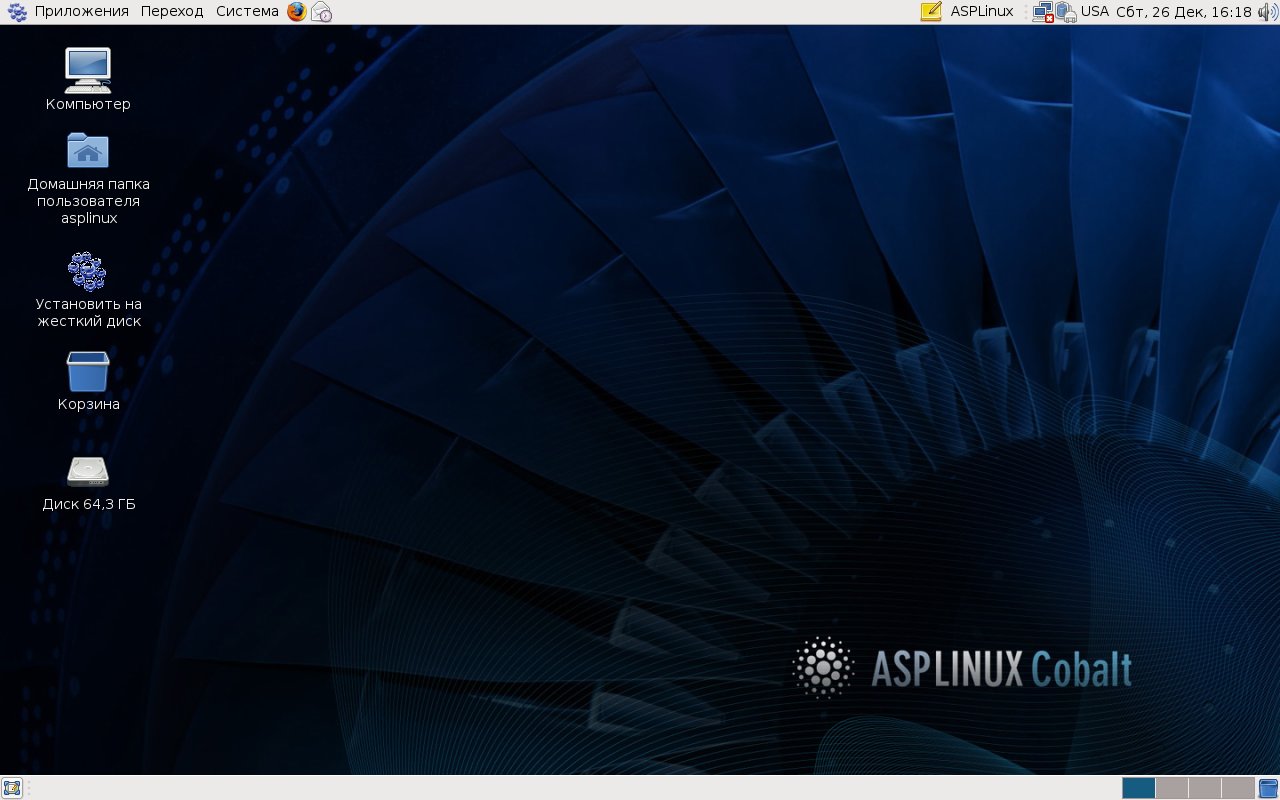Image resolution: width=1280 pixels, height=800 pixels.
Task: Select the Корзина desktop icon
Action: (x=88, y=371)
